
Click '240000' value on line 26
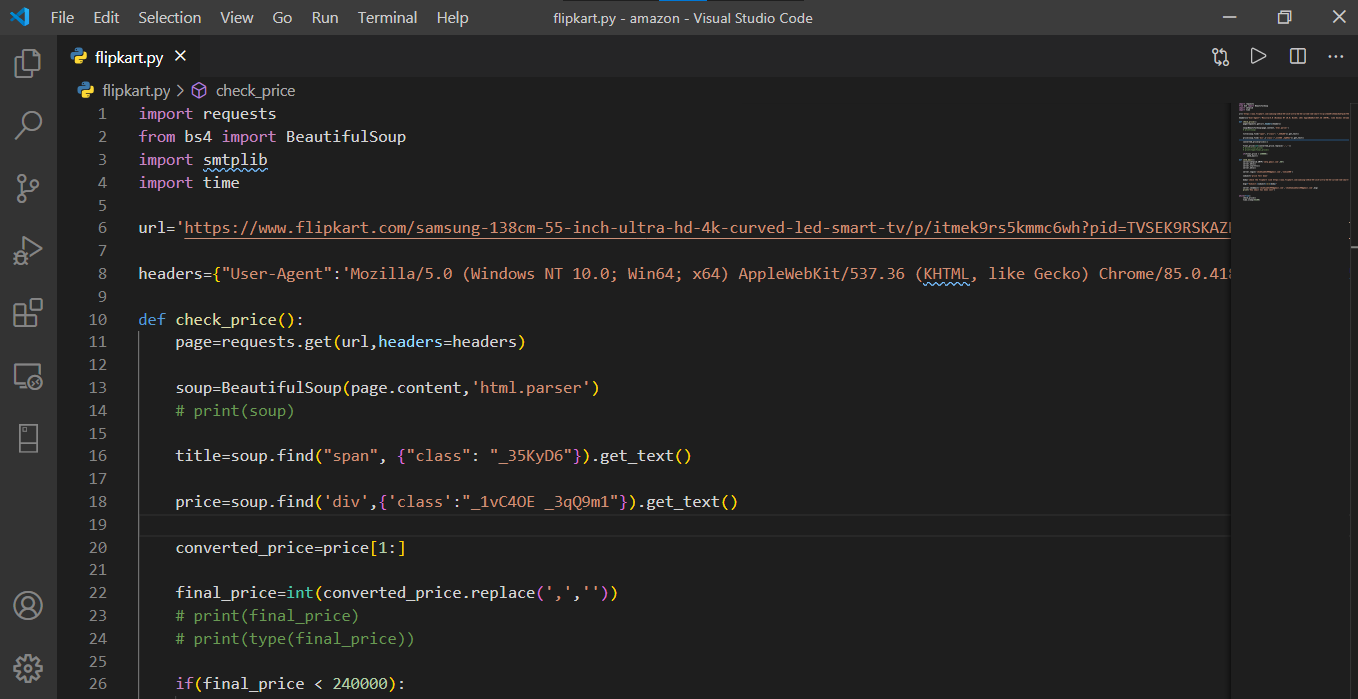pyautogui.click(x=360, y=684)
